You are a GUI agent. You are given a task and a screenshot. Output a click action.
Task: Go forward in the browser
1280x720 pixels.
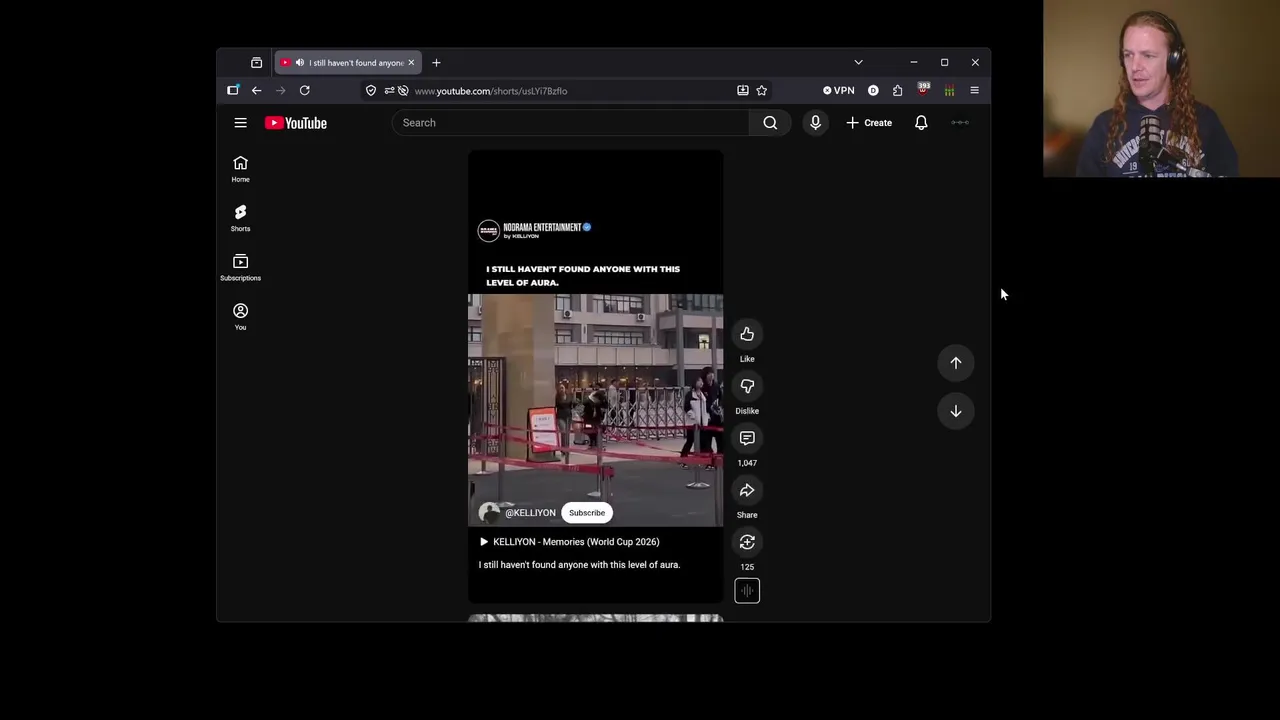(280, 91)
